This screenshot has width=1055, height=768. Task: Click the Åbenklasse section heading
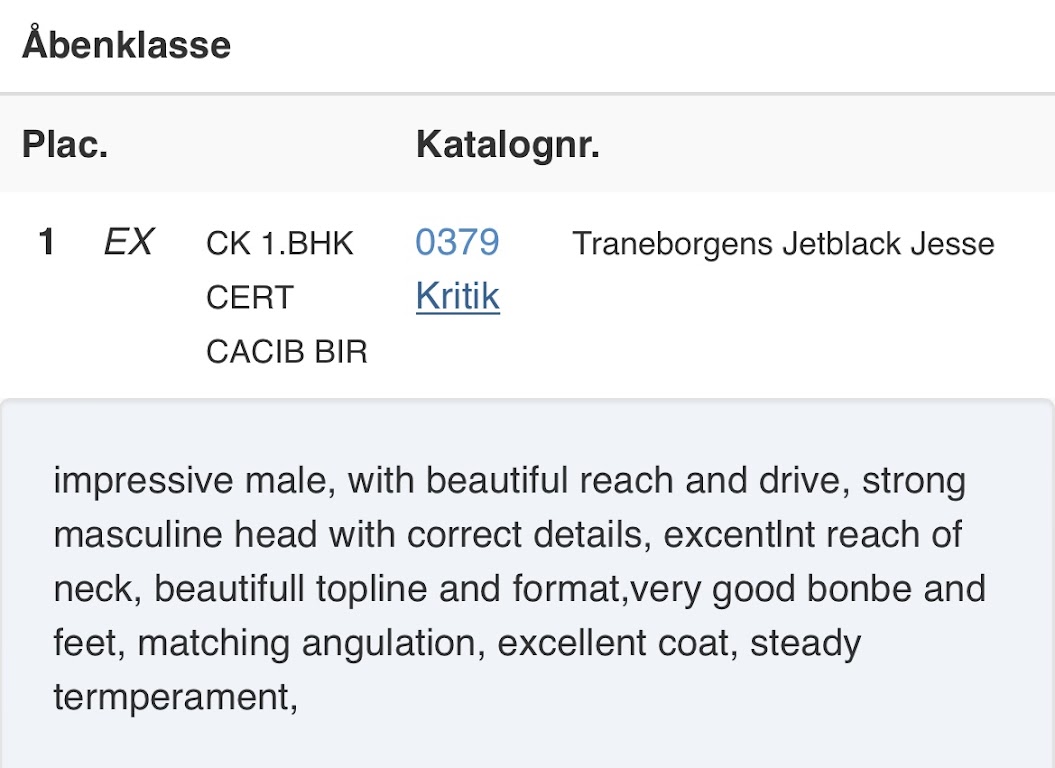pos(126,44)
